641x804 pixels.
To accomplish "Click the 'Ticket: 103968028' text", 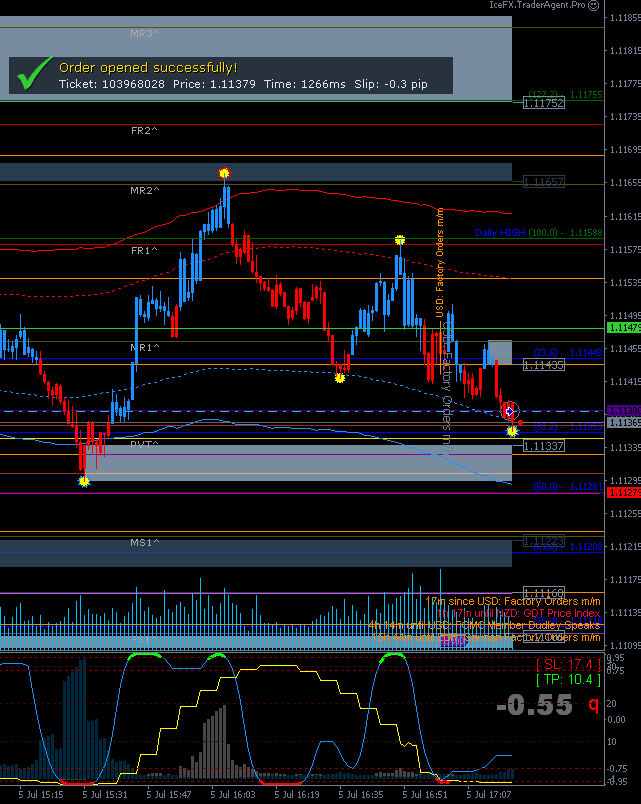I will (112, 84).
